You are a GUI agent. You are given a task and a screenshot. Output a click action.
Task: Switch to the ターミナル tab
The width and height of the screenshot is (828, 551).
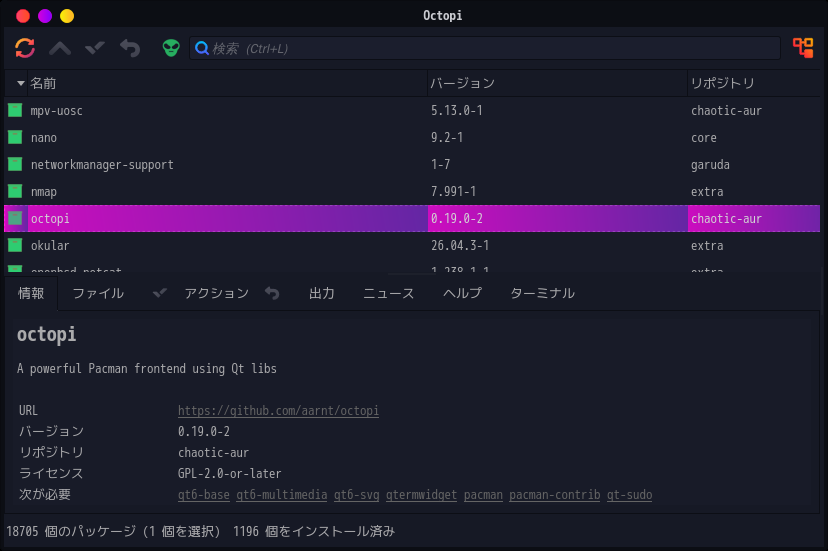(542, 293)
